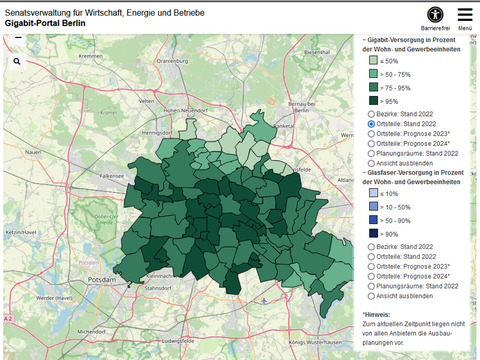Select Gigabit Planungsräume: Stand 2022 radio
The image size is (480, 360).
[371, 154]
